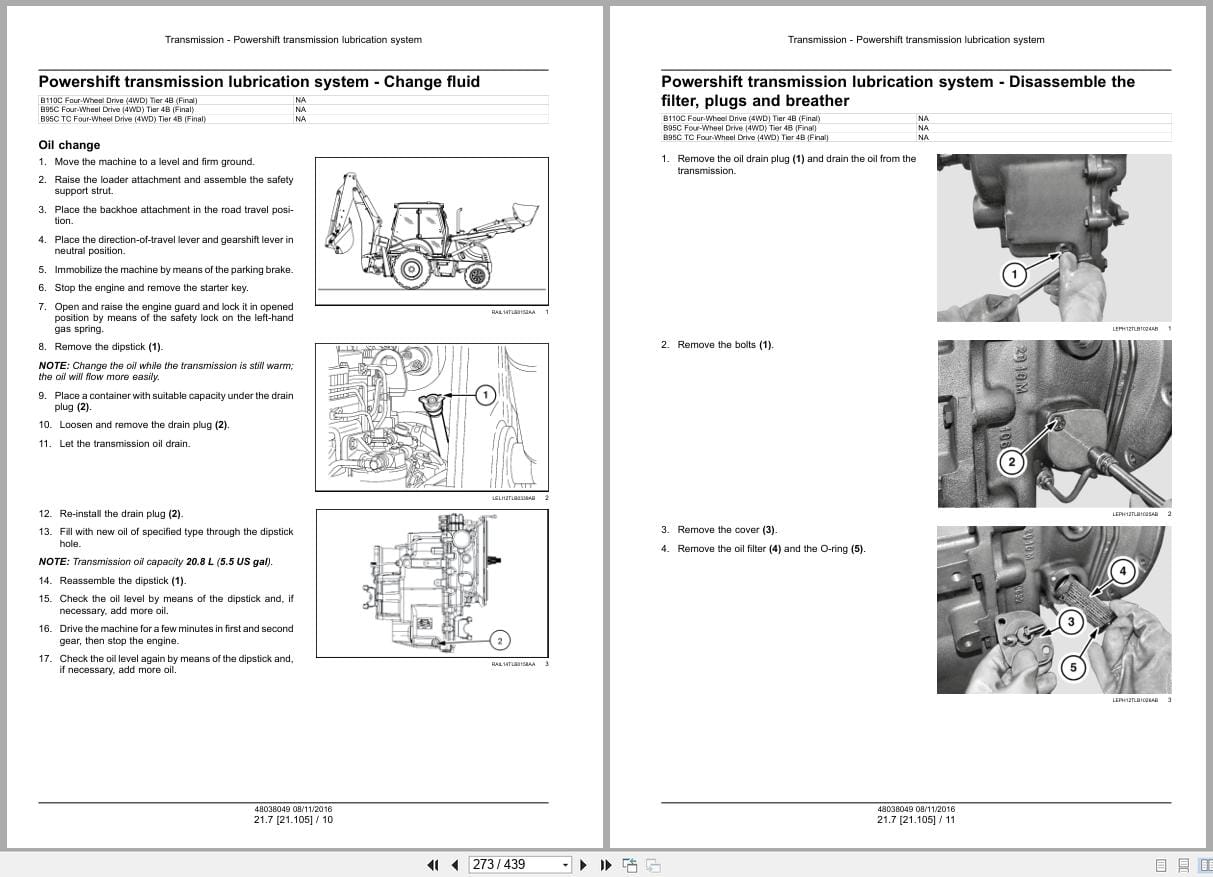This screenshot has height=877, width=1213.
Task: Click the Change fluid section heading
Action: (x=259, y=82)
